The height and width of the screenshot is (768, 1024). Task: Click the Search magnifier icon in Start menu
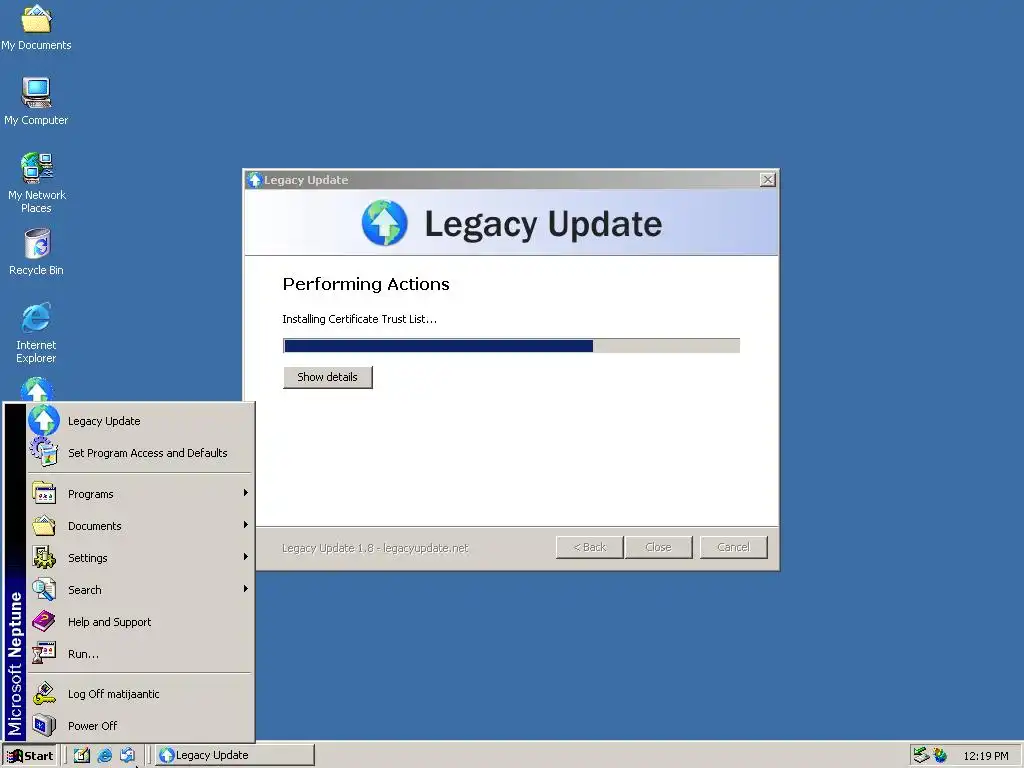(44, 589)
